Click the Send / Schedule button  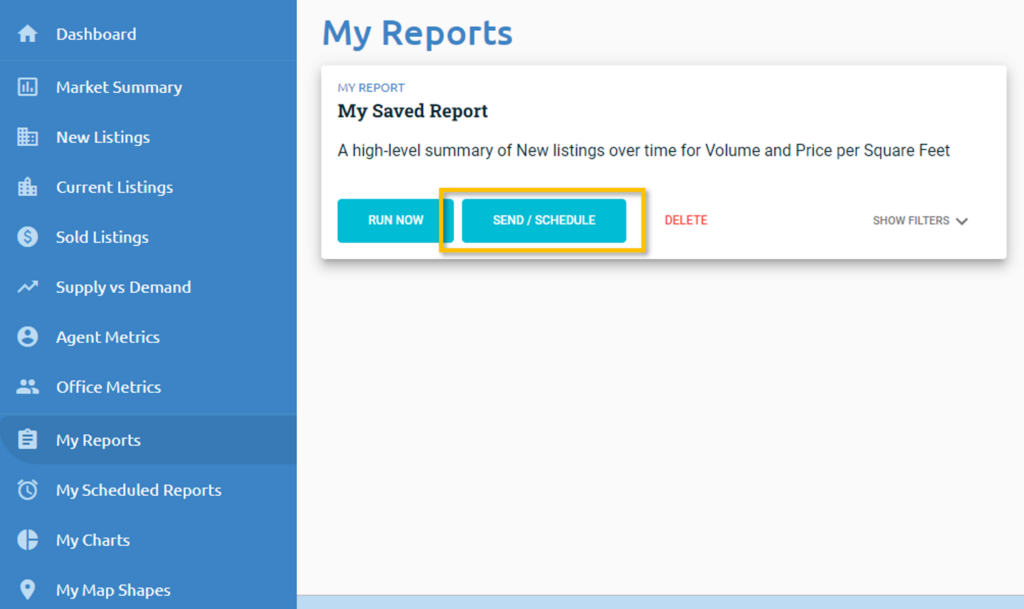coord(544,220)
